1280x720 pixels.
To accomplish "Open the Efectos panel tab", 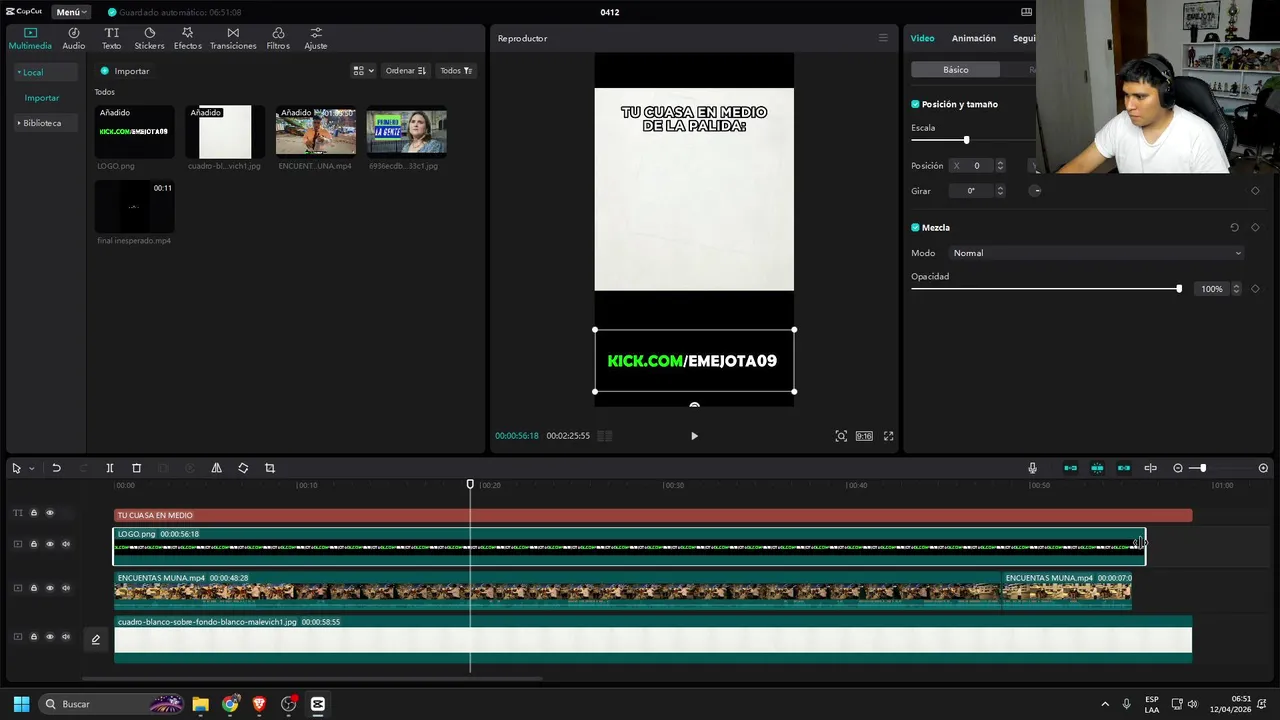I will tap(187, 39).
